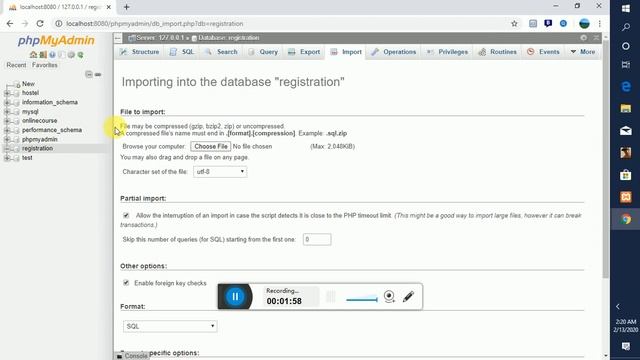Switch to the Export tab
The height and width of the screenshot is (360, 640).
tap(304, 52)
